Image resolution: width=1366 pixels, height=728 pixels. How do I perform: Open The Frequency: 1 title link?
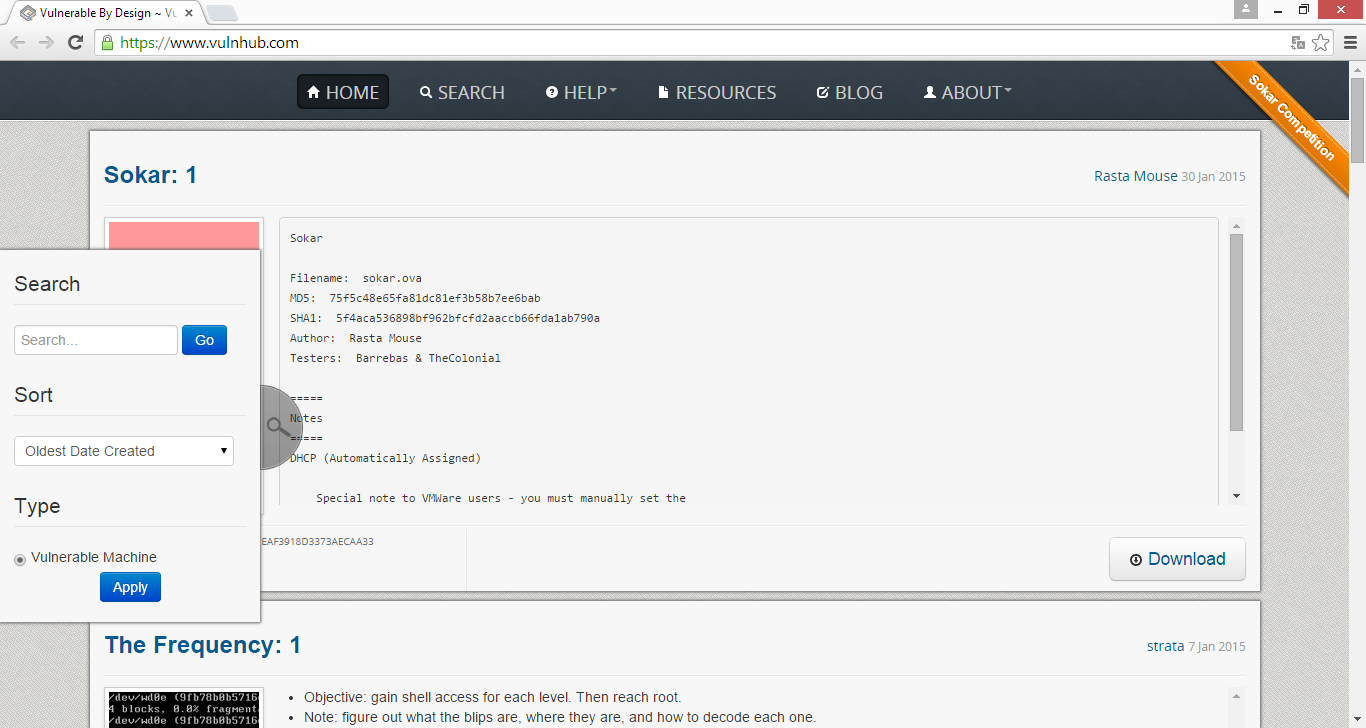click(x=203, y=645)
